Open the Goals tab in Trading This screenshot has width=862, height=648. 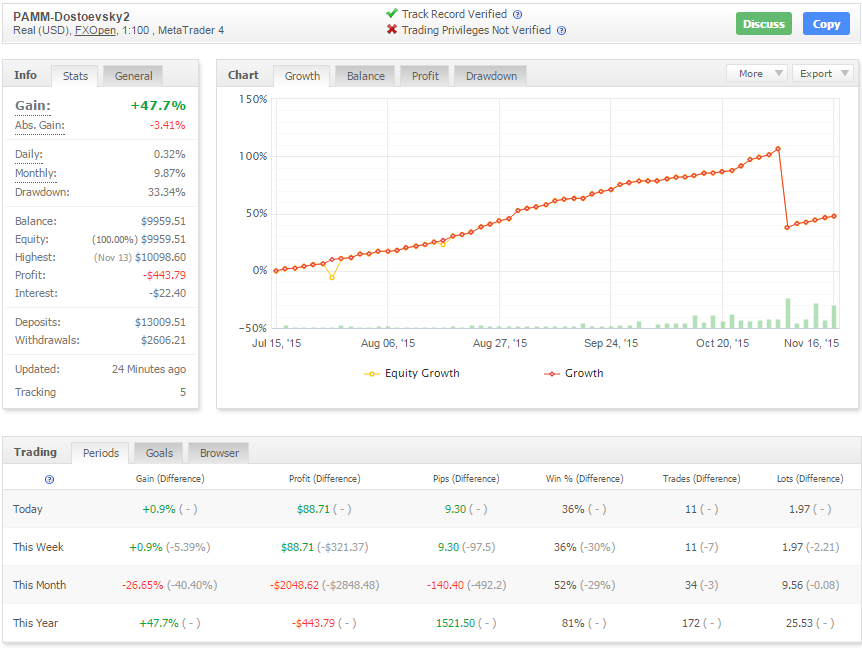pyautogui.click(x=158, y=453)
